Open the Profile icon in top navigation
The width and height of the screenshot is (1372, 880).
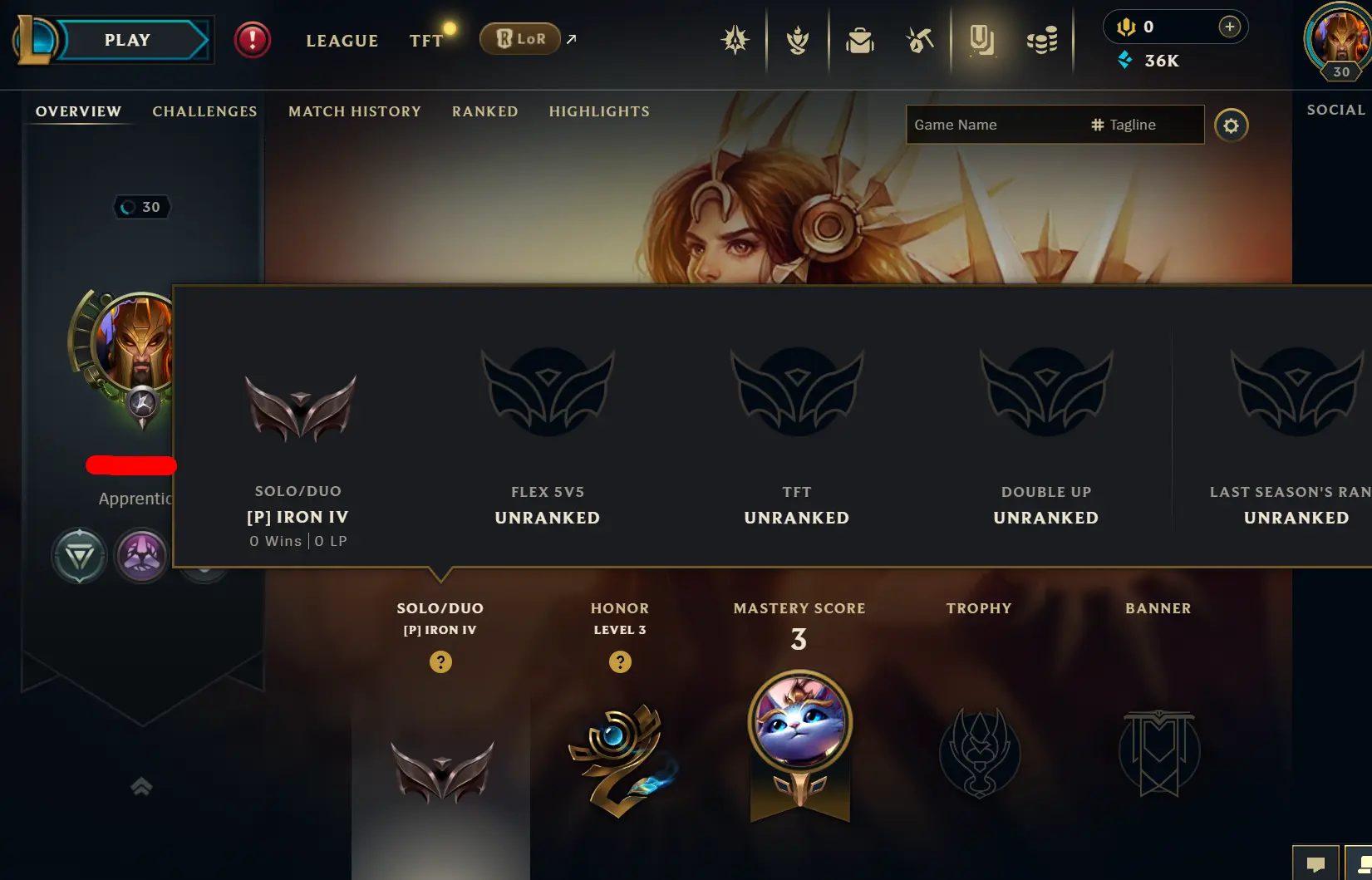coord(981,40)
